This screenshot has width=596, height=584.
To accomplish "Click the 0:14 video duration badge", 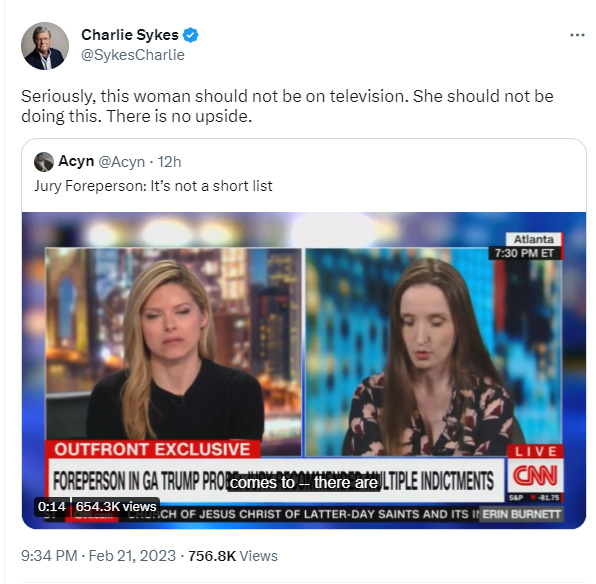I will [x=52, y=507].
